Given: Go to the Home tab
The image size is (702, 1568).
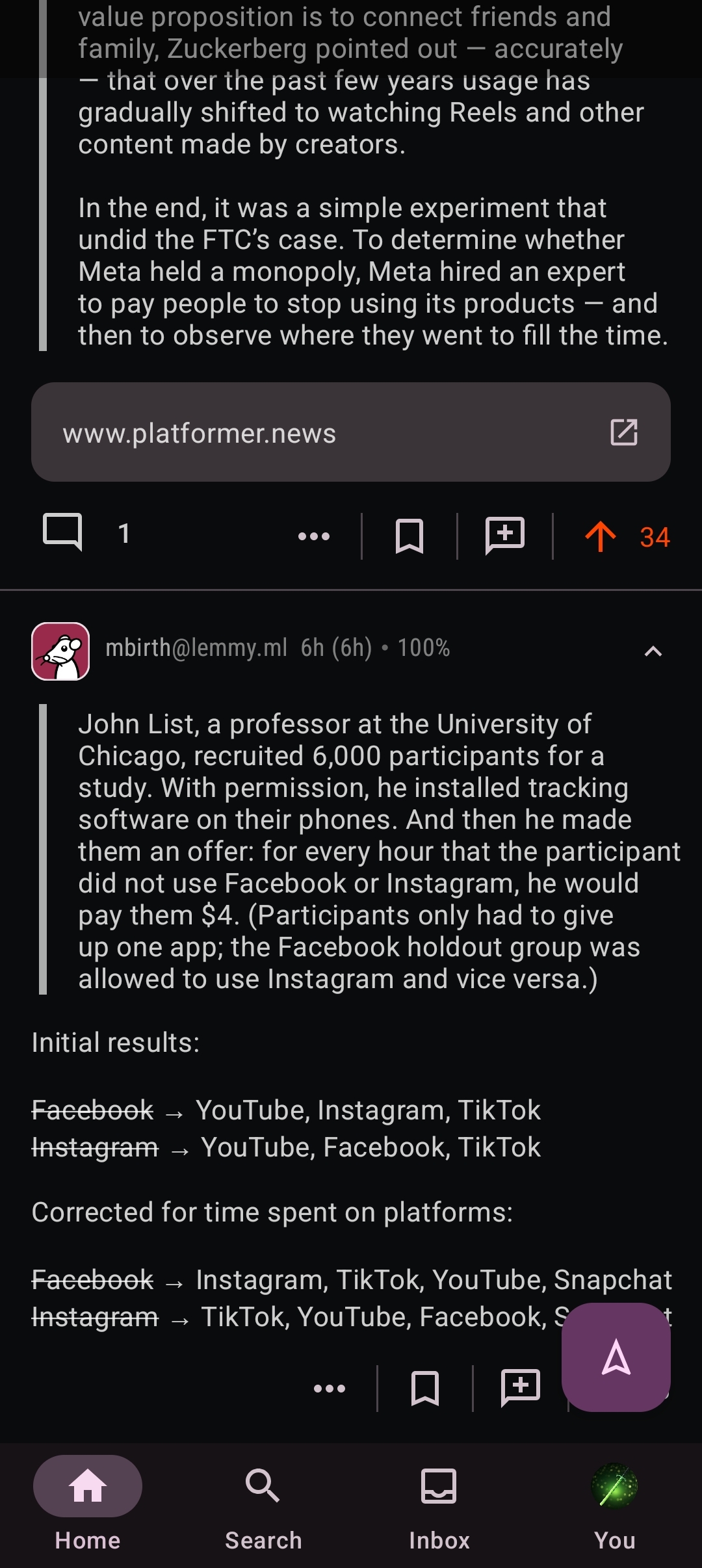Looking at the screenshot, I should pyautogui.click(x=88, y=1502).
